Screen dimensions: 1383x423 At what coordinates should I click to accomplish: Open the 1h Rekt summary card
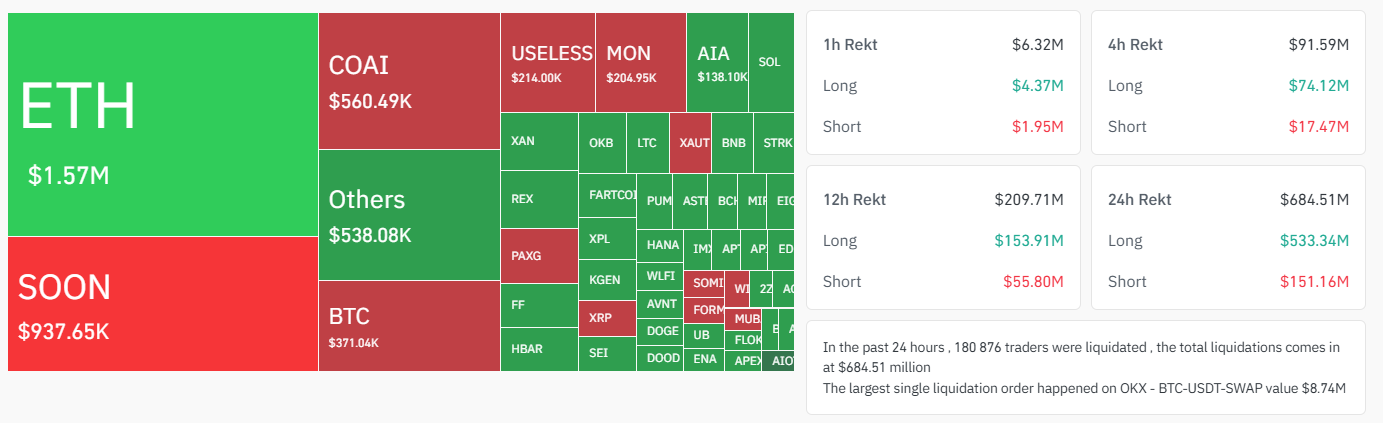pos(943,83)
